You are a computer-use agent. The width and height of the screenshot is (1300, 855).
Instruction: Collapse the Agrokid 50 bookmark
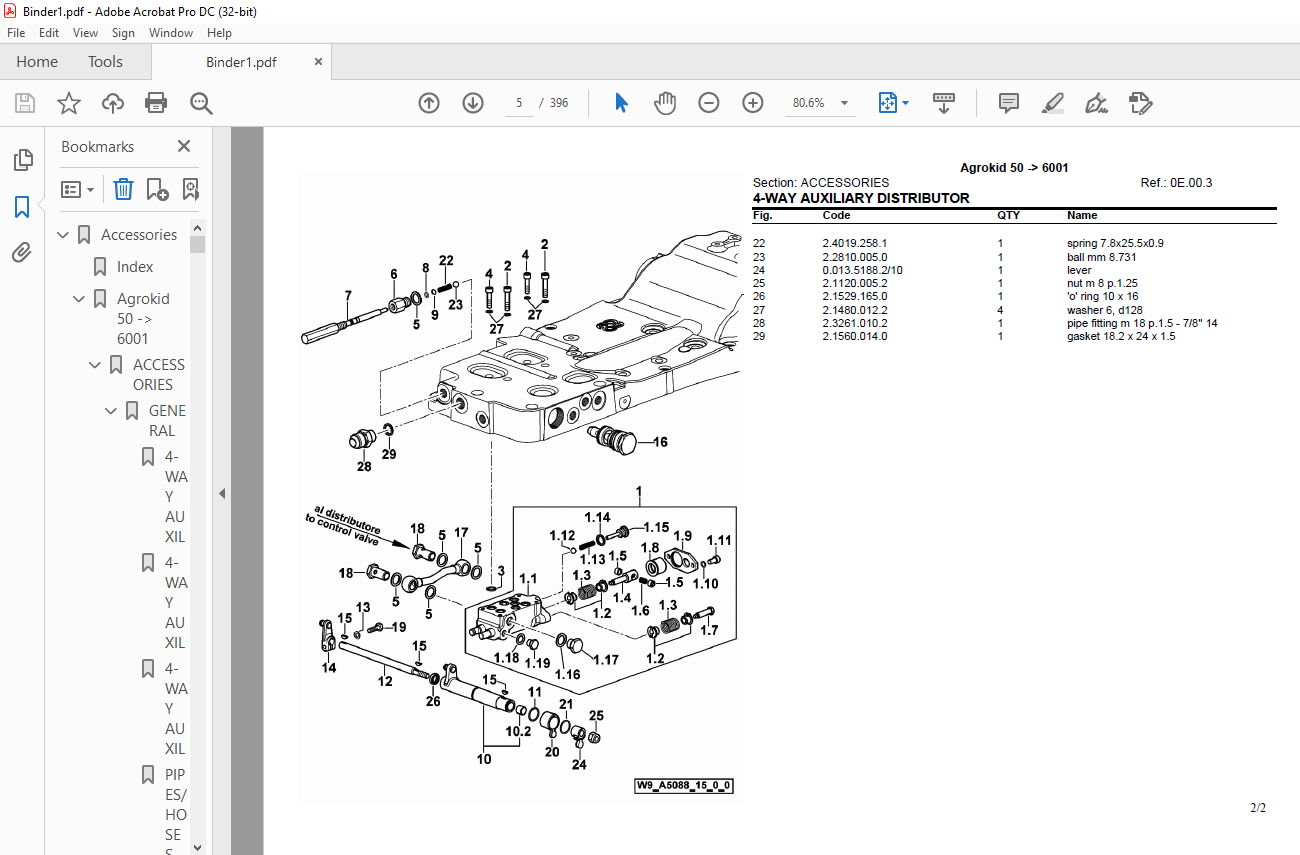tap(79, 299)
